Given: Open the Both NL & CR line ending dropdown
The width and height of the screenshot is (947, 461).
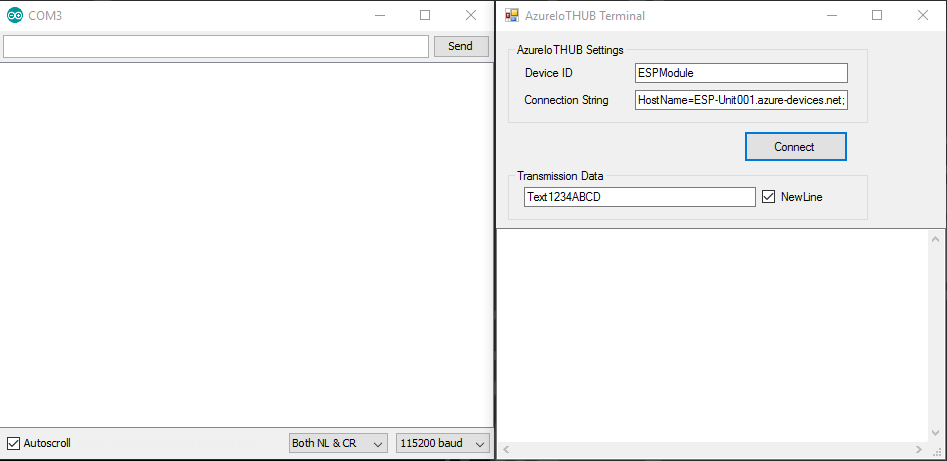Looking at the screenshot, I should 338,443.
